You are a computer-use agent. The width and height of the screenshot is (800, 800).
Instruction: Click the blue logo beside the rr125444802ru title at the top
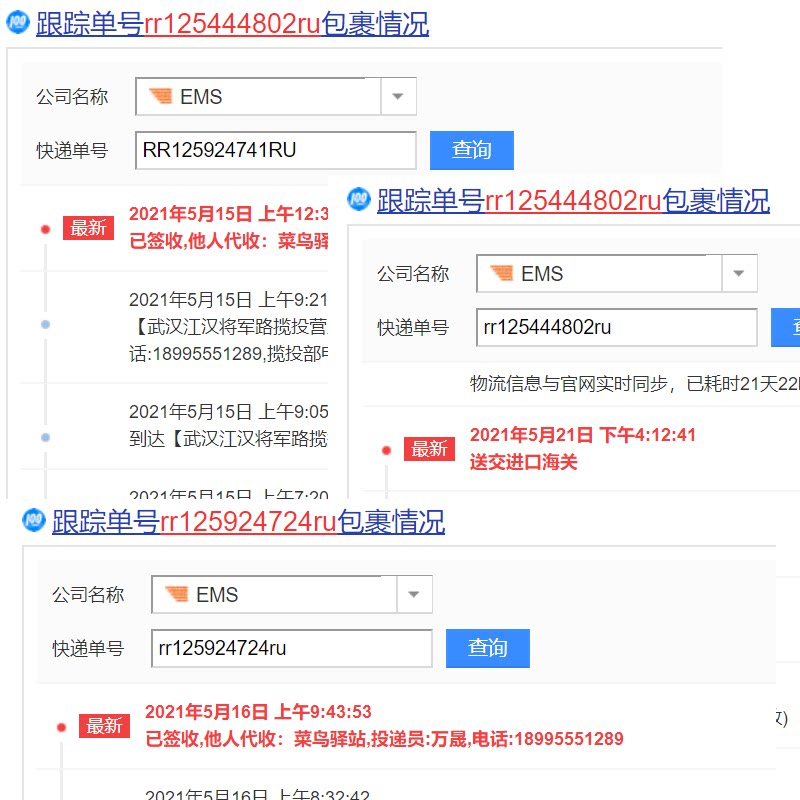(20, 23)
